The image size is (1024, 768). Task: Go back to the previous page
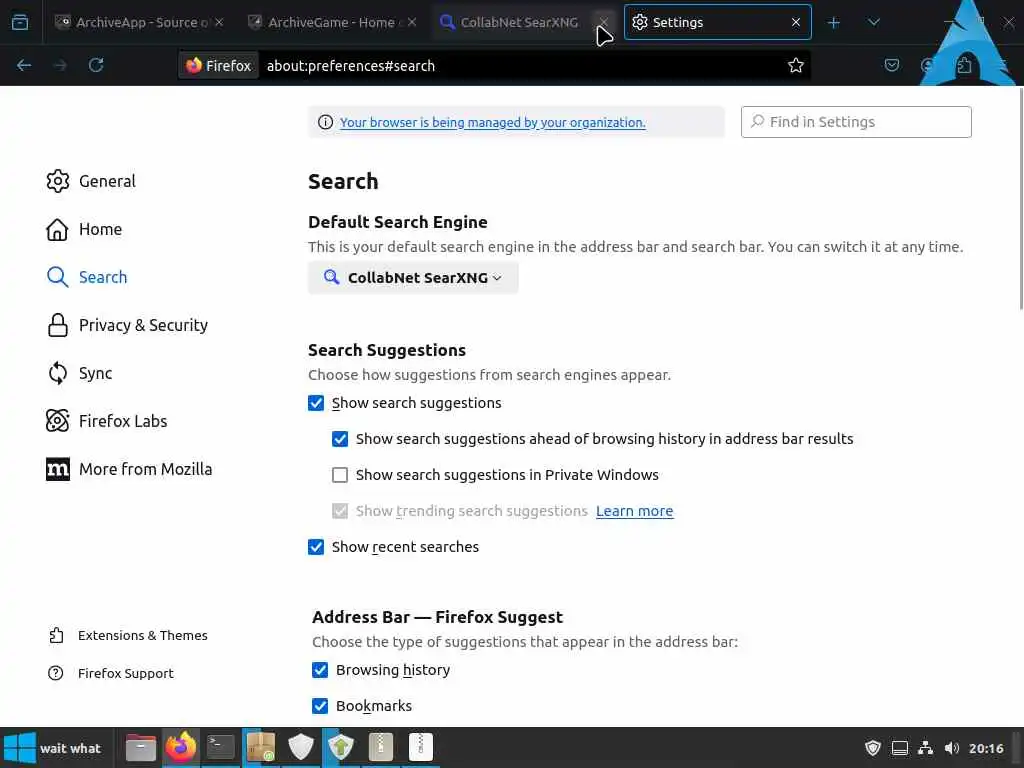coord(24,65)
